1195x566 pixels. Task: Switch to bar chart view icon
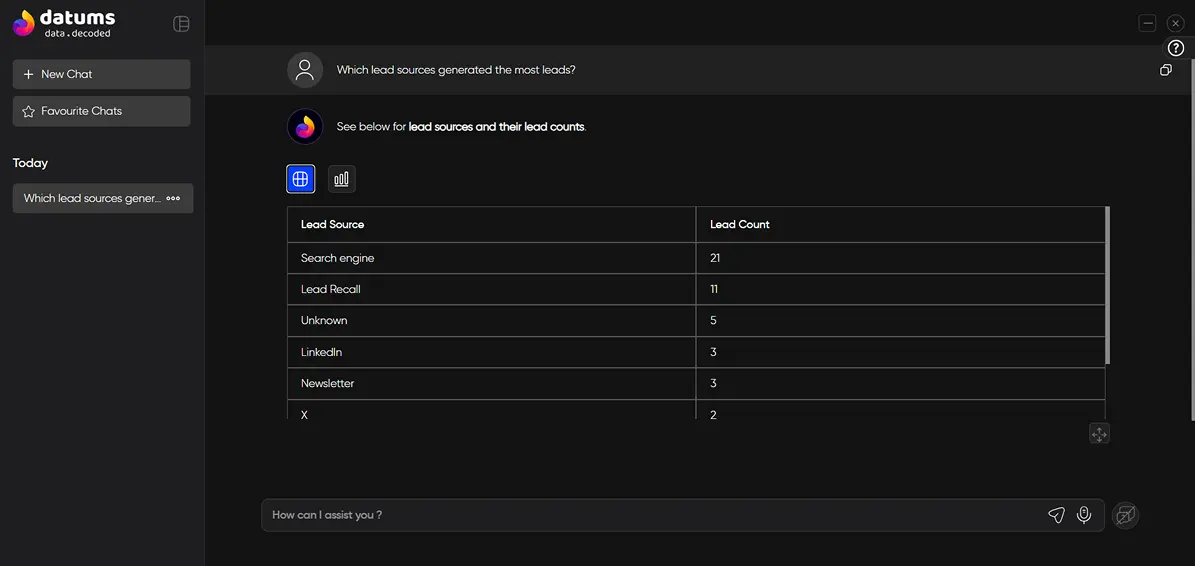pos(341,179)
